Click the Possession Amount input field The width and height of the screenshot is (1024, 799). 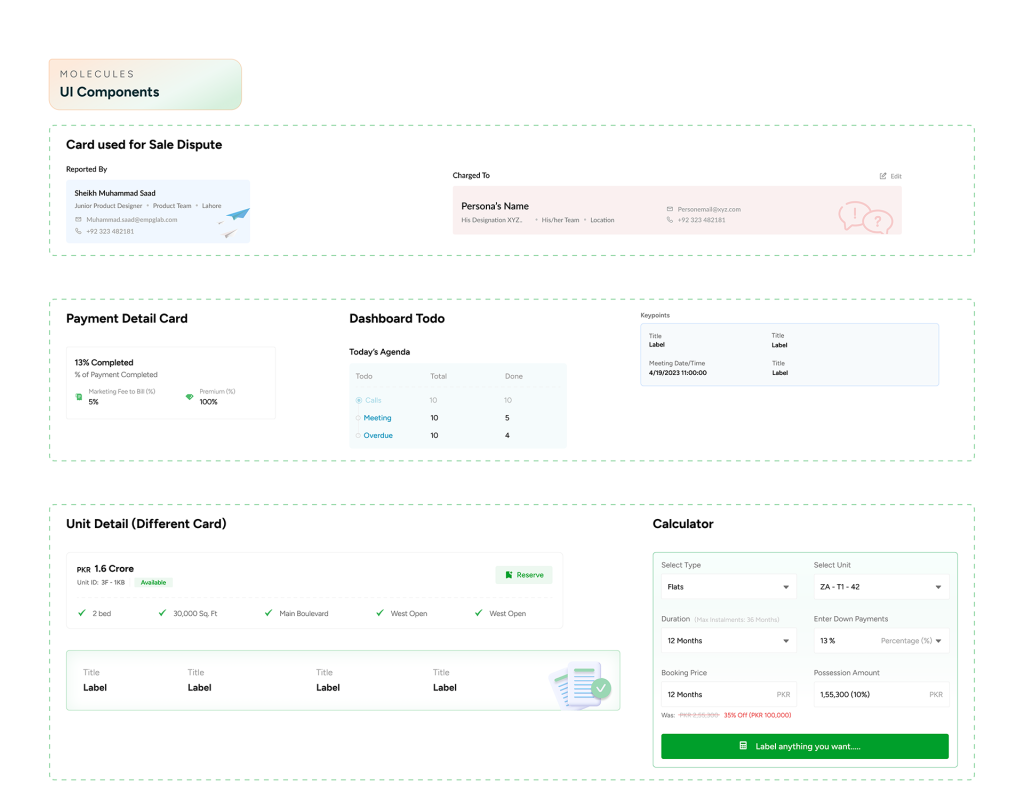pos(870,694)
